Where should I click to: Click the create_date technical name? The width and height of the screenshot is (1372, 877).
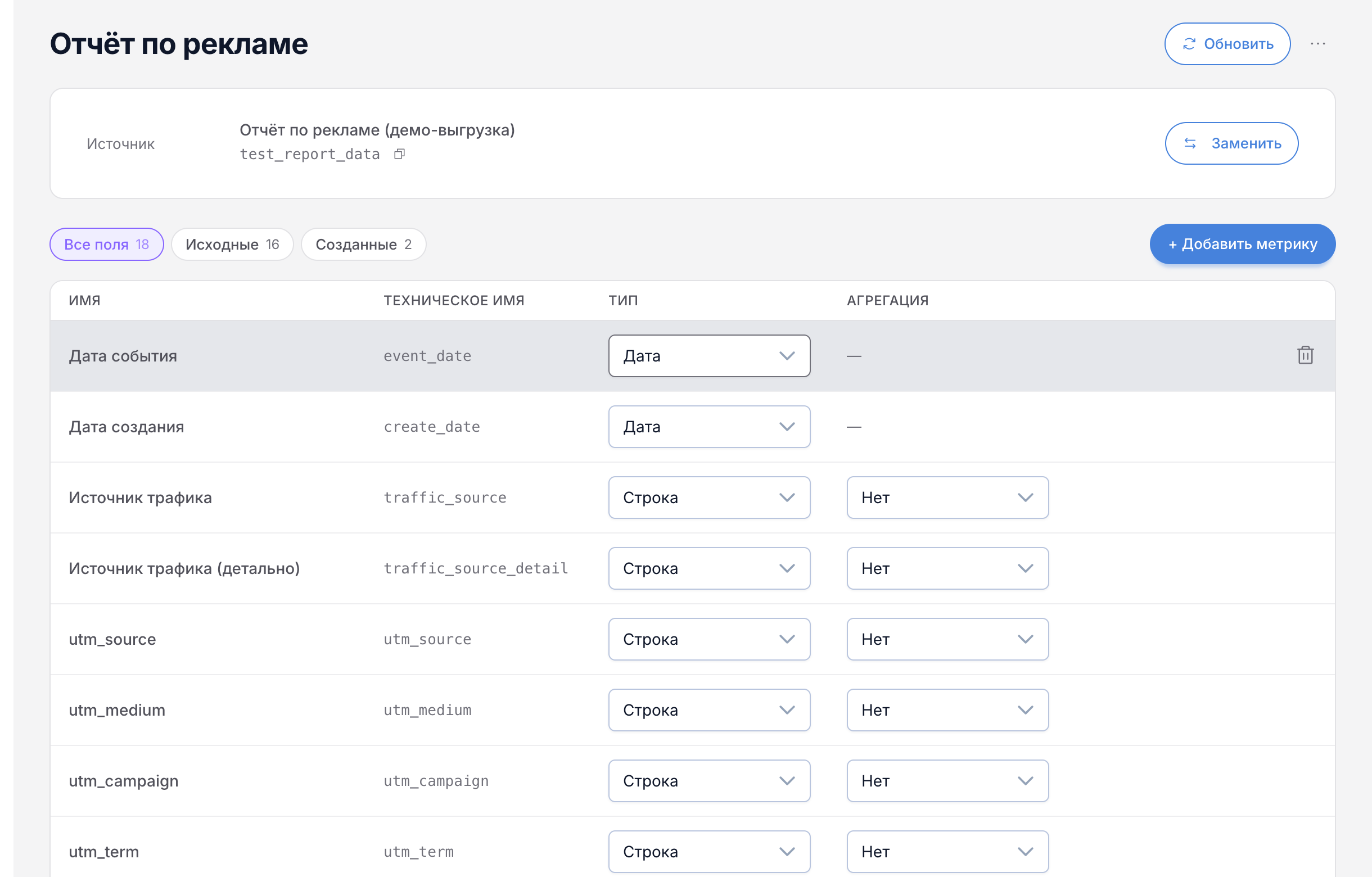click(432, 427)
